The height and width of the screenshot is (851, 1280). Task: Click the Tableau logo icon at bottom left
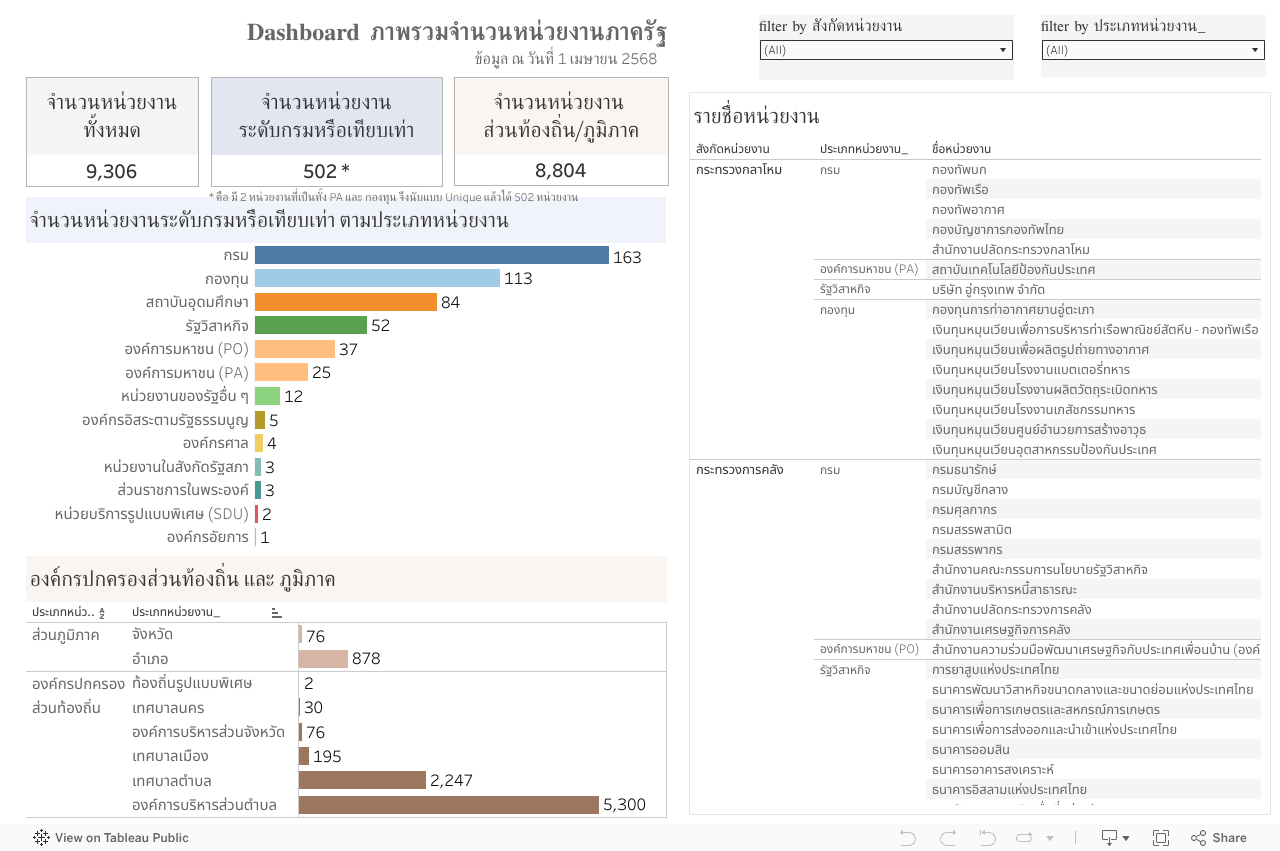click(41, 837)
